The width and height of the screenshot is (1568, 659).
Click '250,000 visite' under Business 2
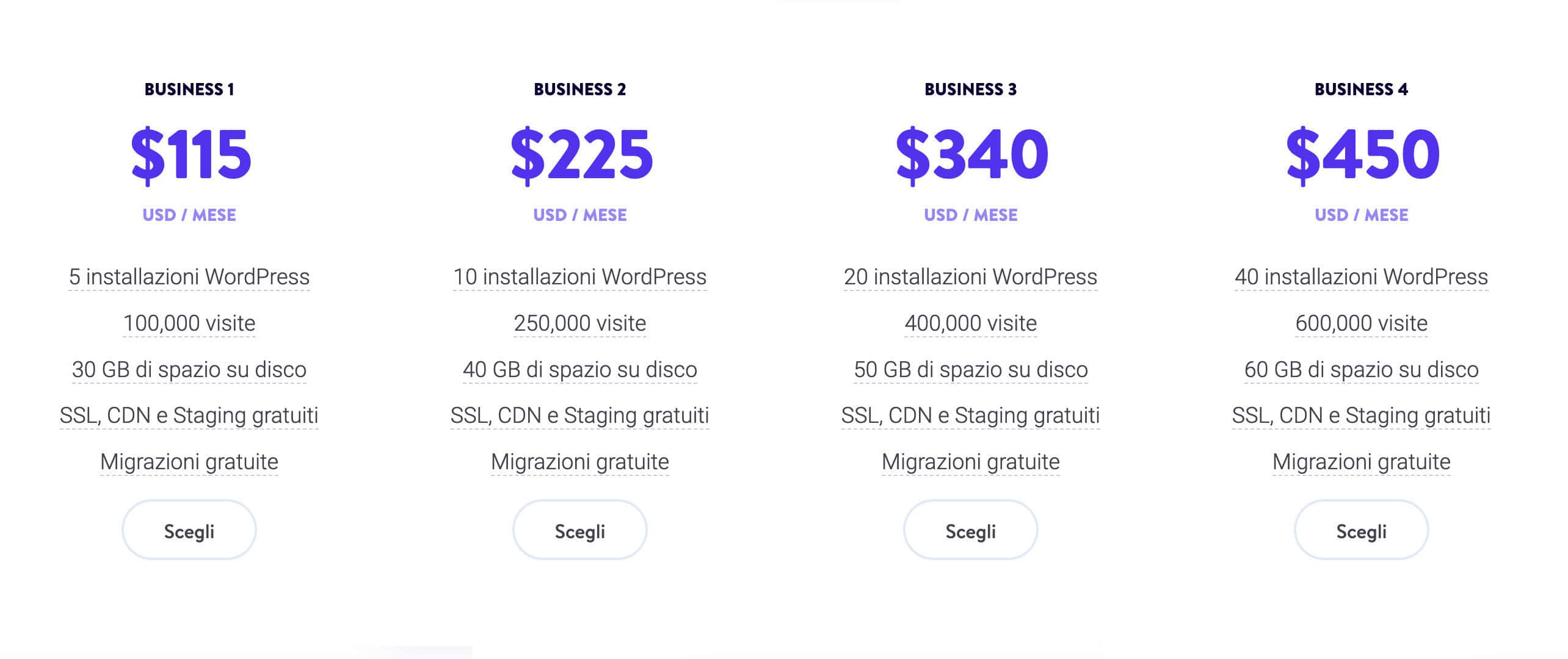pyautogui.click(x=579, y=323)
